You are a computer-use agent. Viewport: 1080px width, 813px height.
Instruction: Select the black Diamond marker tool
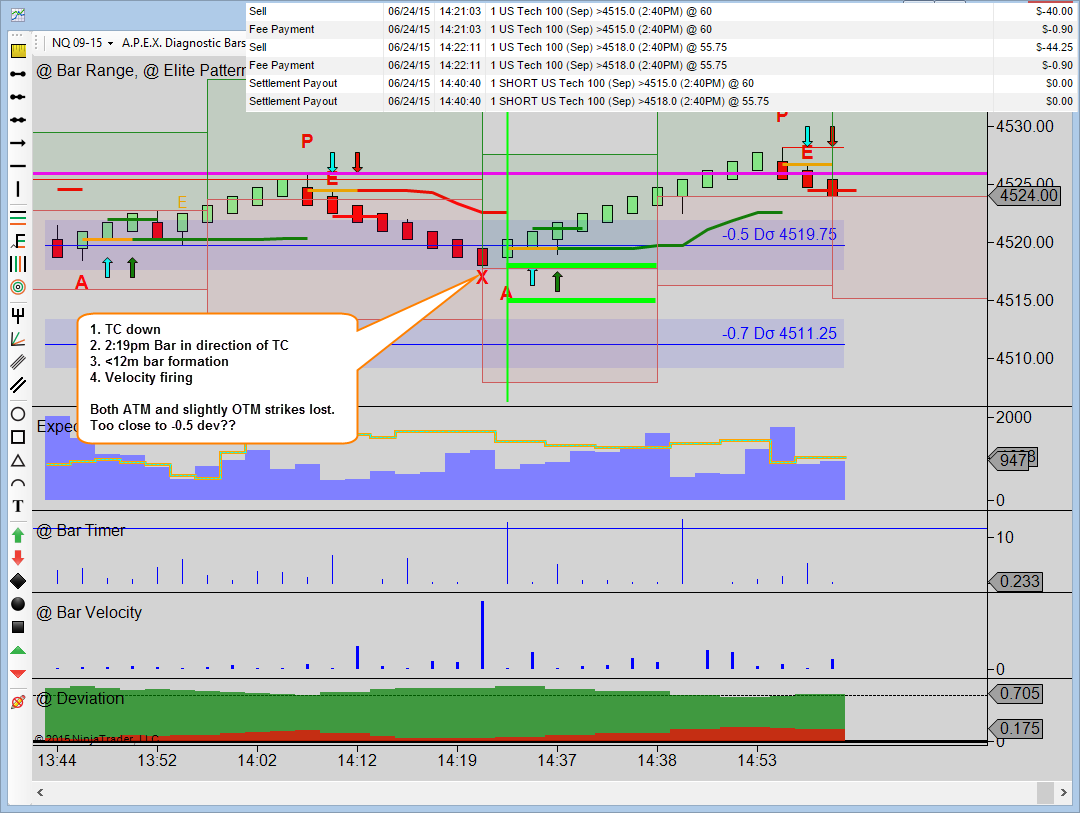coord(18,581)
